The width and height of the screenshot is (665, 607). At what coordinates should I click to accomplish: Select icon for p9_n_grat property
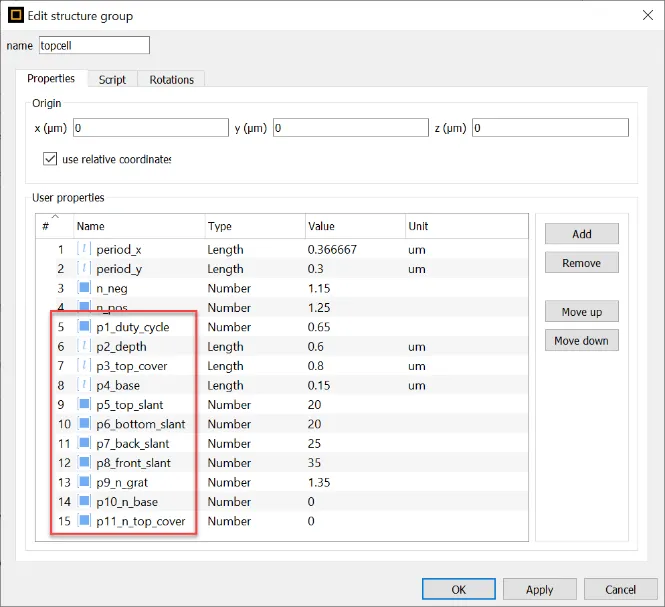tap(84, 482)
